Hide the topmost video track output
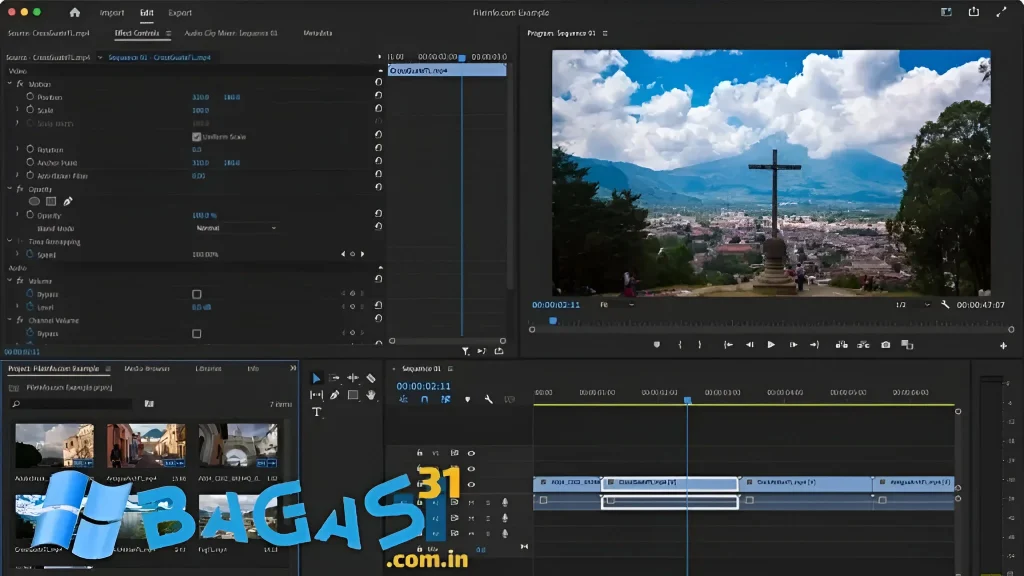Viewport: 1024px width, 576px height. 471,453
